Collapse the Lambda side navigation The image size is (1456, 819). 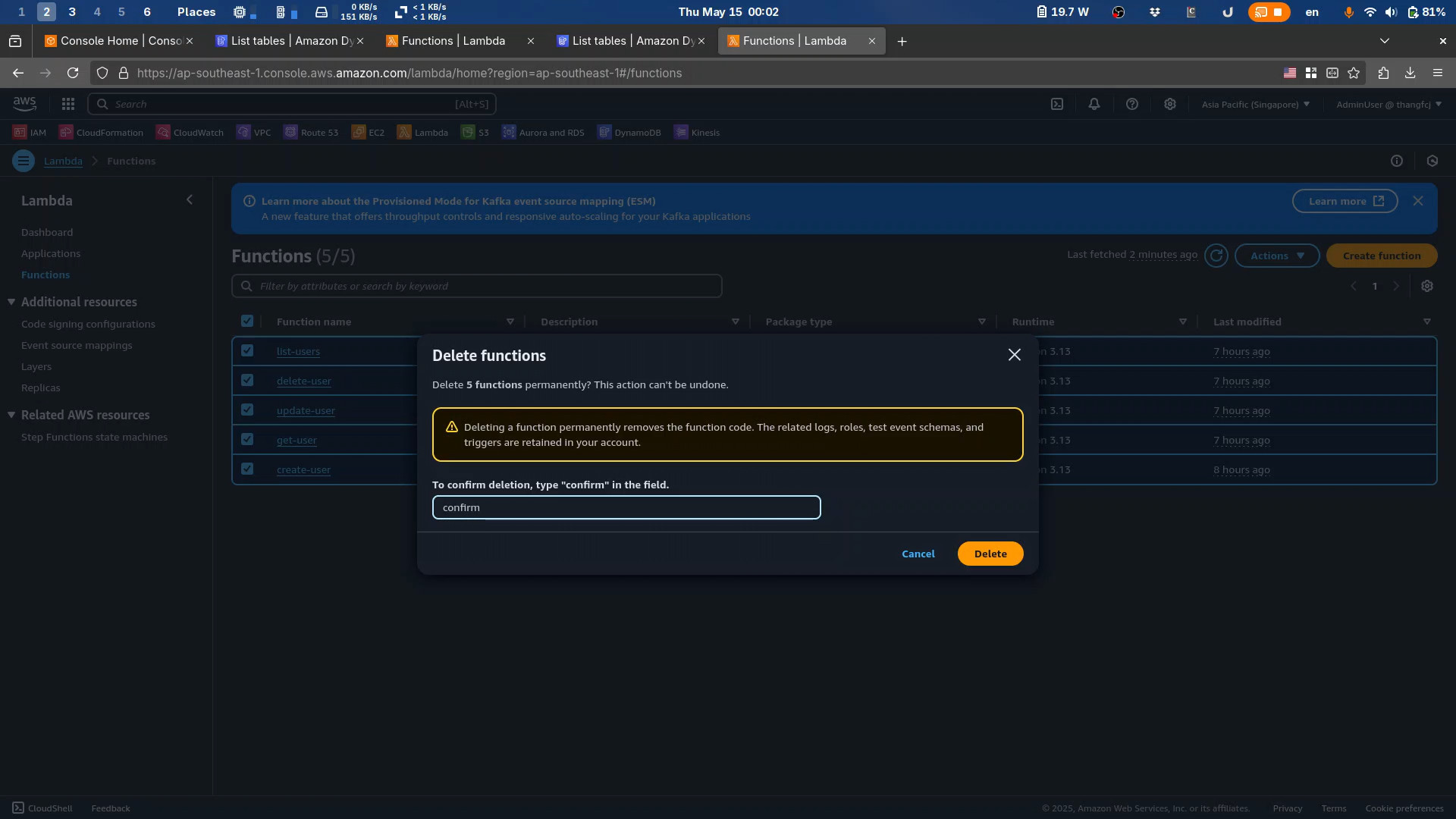click(190, 200)
